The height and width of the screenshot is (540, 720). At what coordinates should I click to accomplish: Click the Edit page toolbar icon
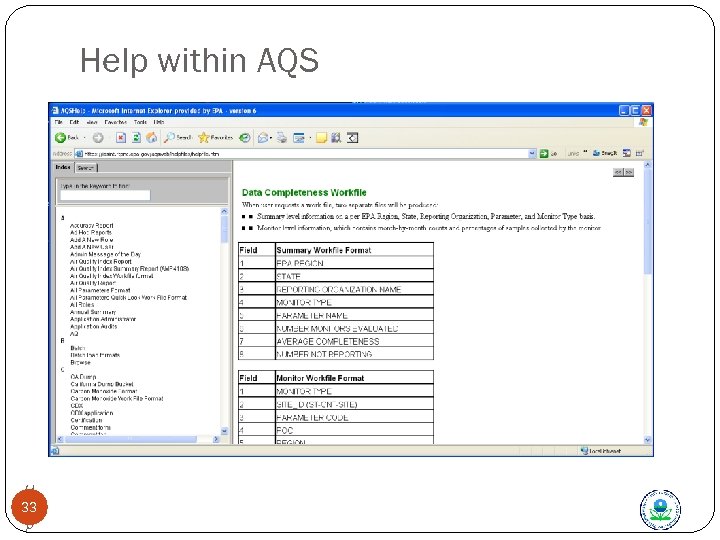[x=299, y=137]
